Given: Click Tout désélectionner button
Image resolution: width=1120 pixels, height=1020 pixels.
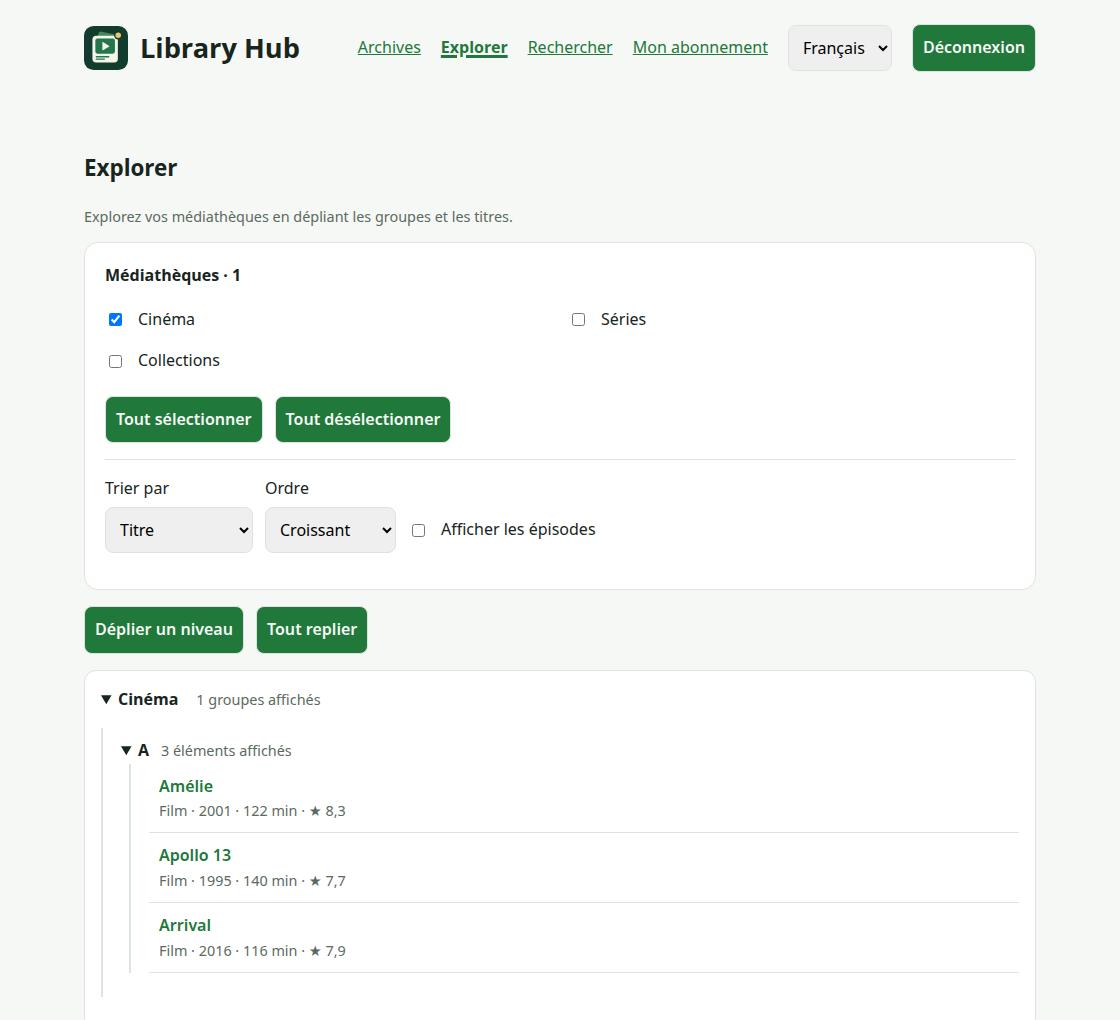Looking at the screenshot, I should (x=363, y=419).
